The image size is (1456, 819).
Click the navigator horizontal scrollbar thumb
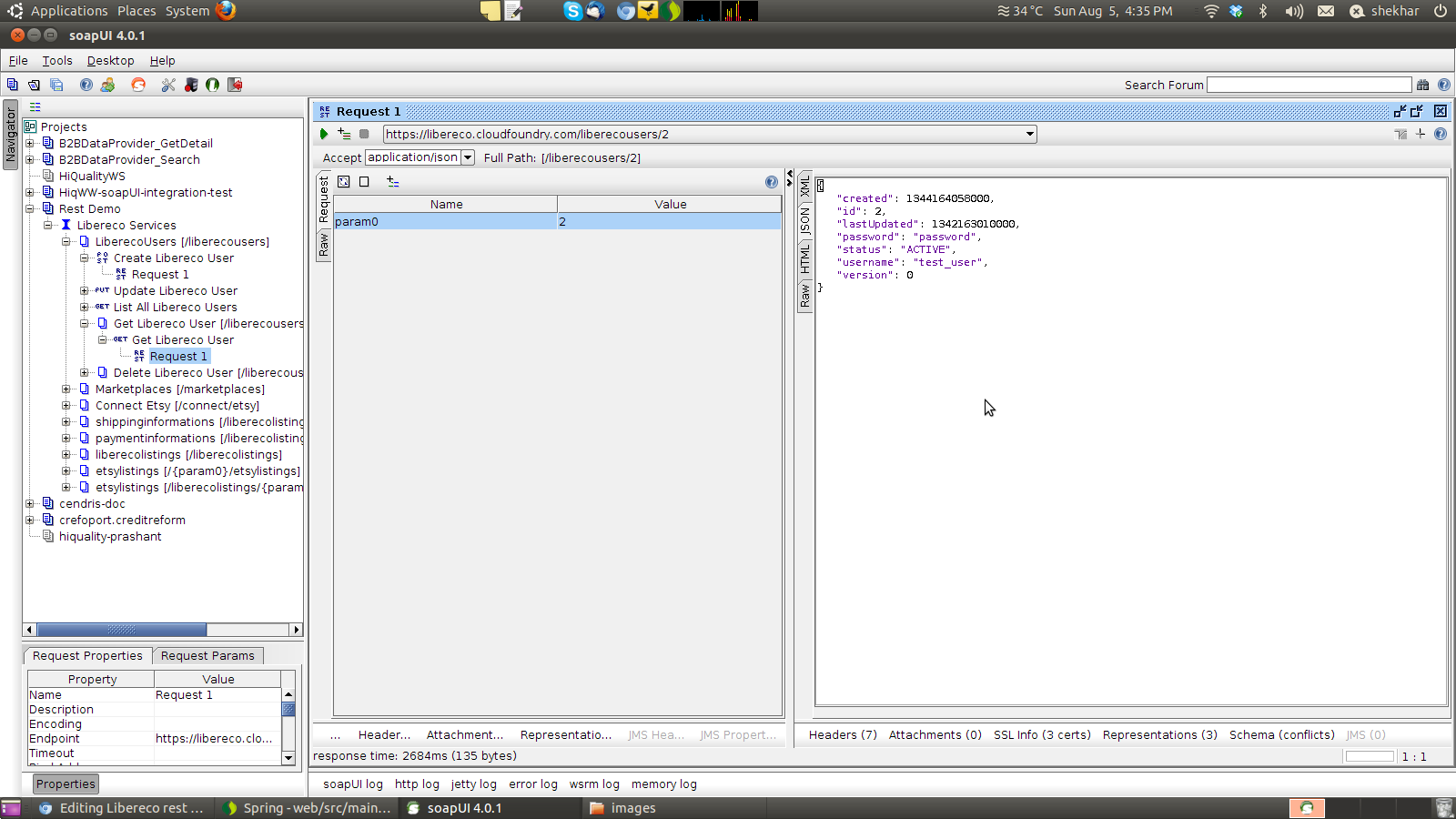tap(121, 630)
